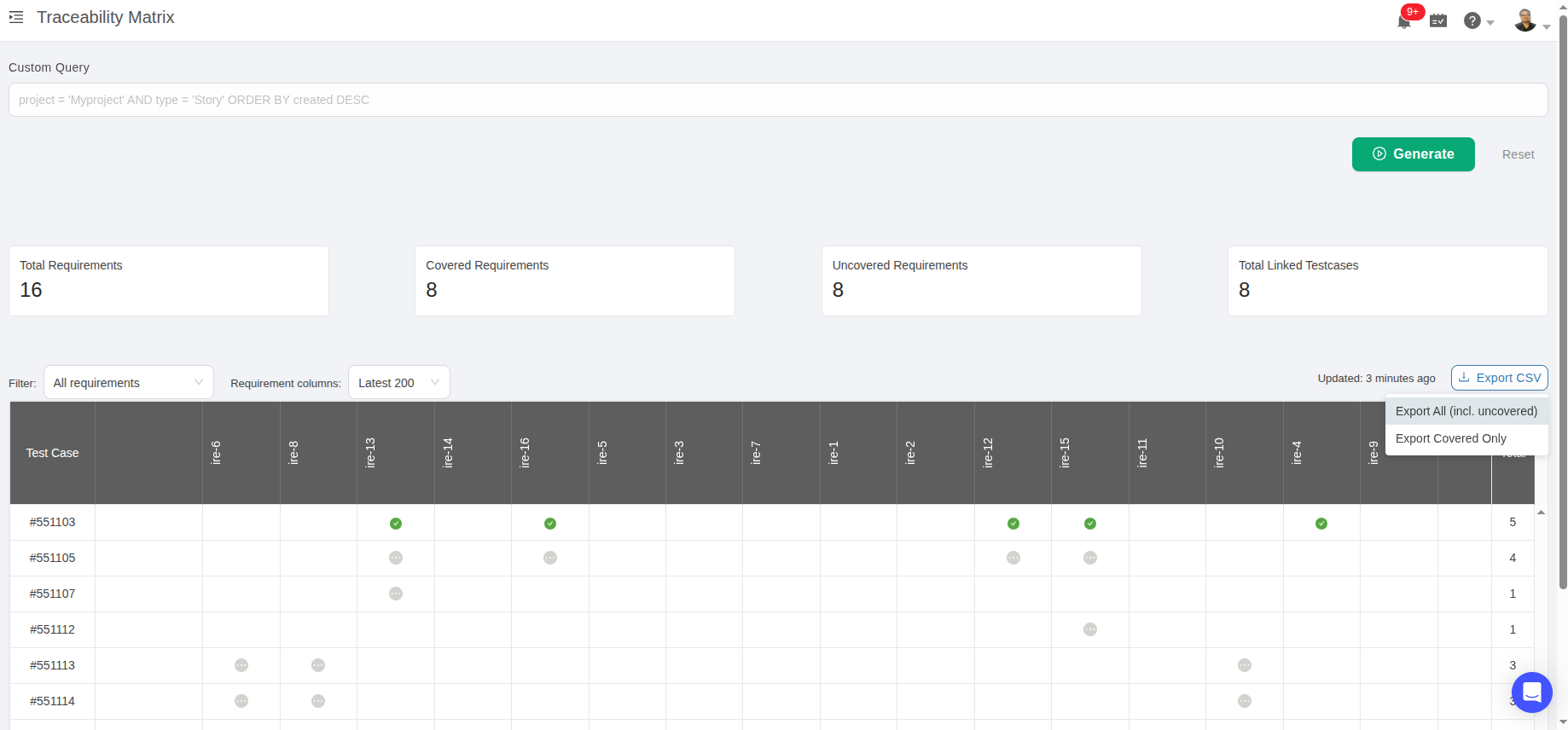1568x730 pixels.
Task: Click grey status dot #551113 under ire-6
Action: (241, 665)
